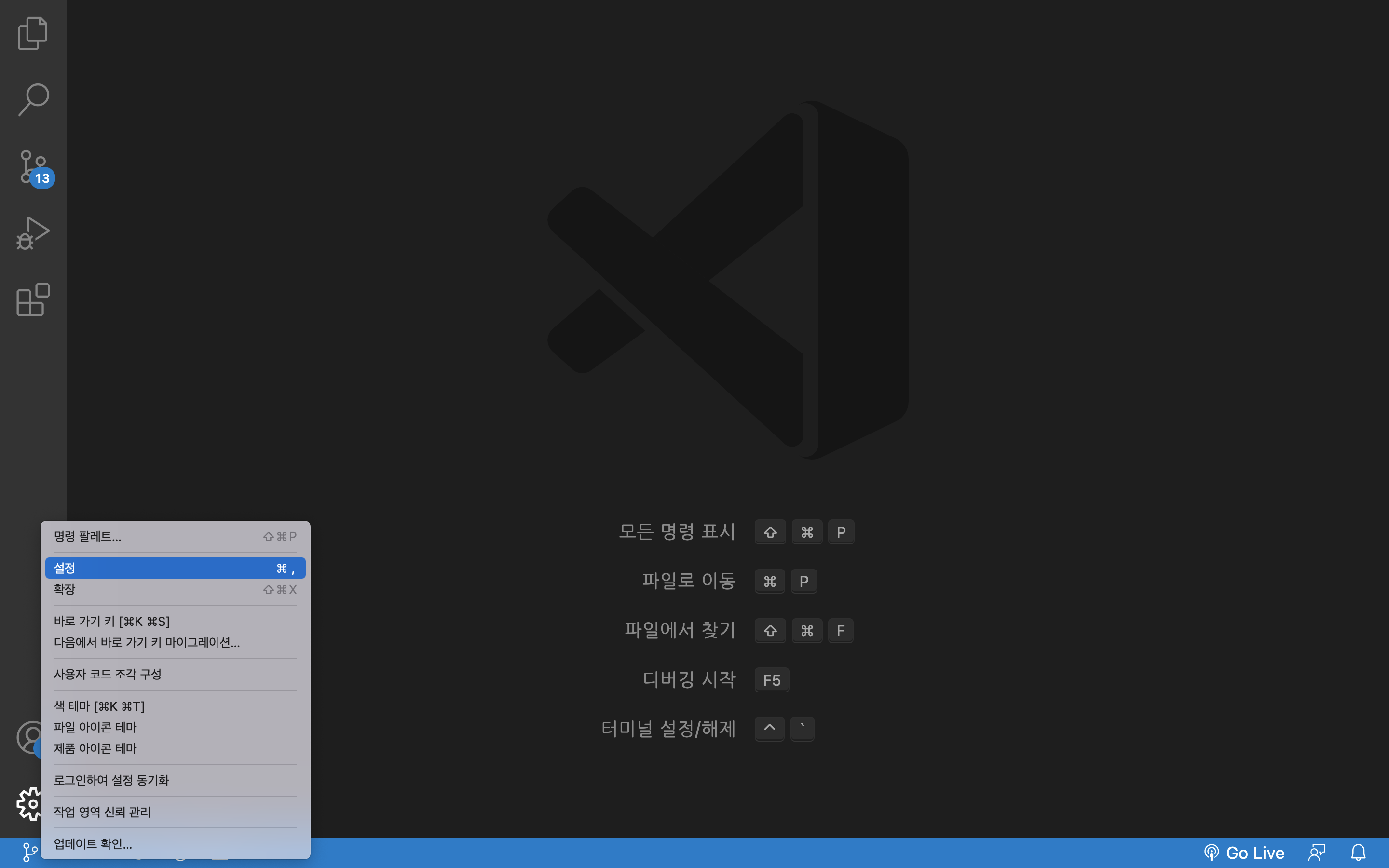Open the Run and Debug icon
This screenshot has width=1389, height=868.
pyautogui.click(x=33, y=233)
